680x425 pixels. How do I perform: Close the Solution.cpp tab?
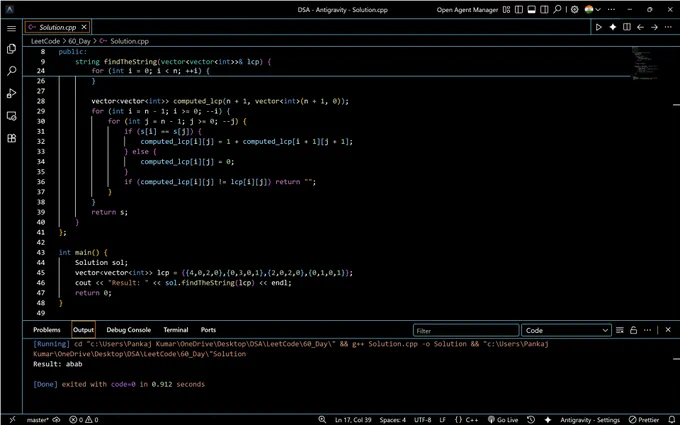click(x=84, y=27)
